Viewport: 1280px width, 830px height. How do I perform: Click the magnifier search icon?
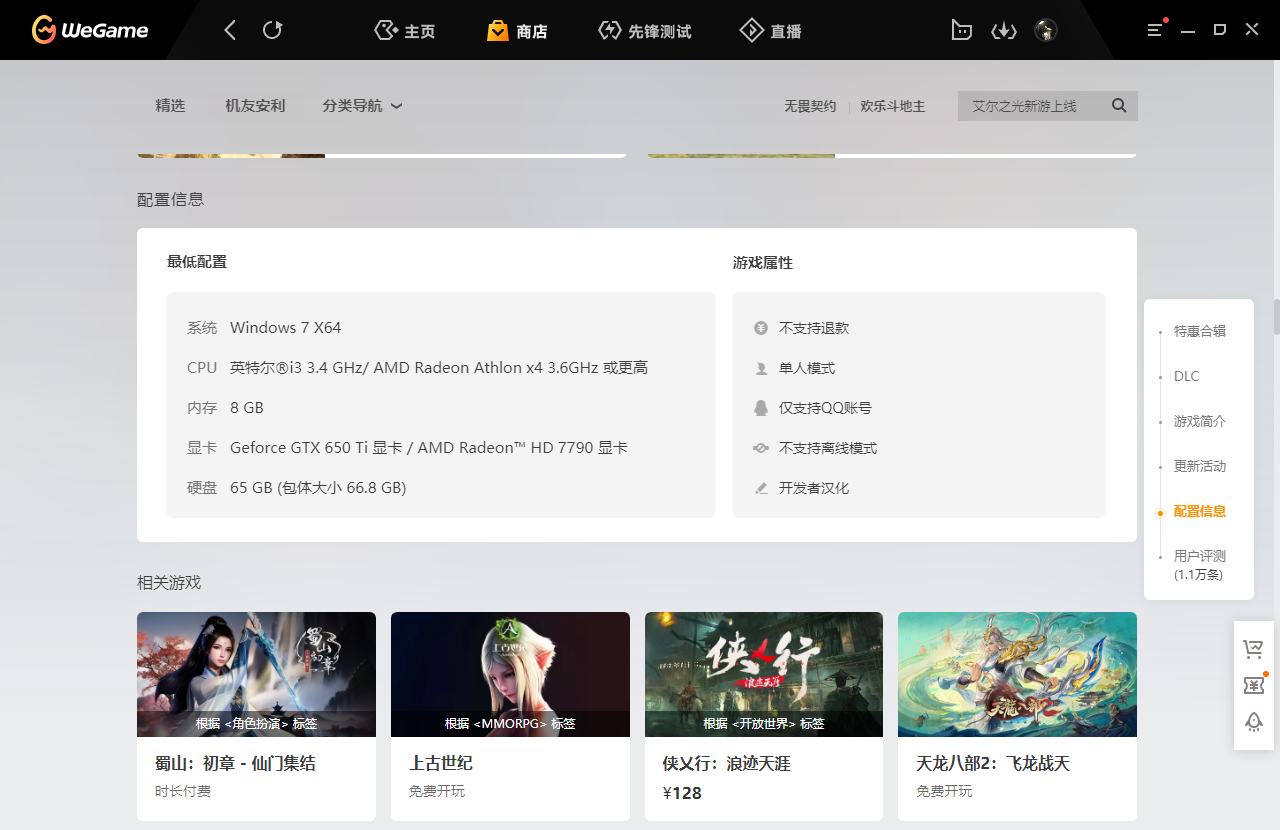pyautogui.click(x=1119, y=106)
